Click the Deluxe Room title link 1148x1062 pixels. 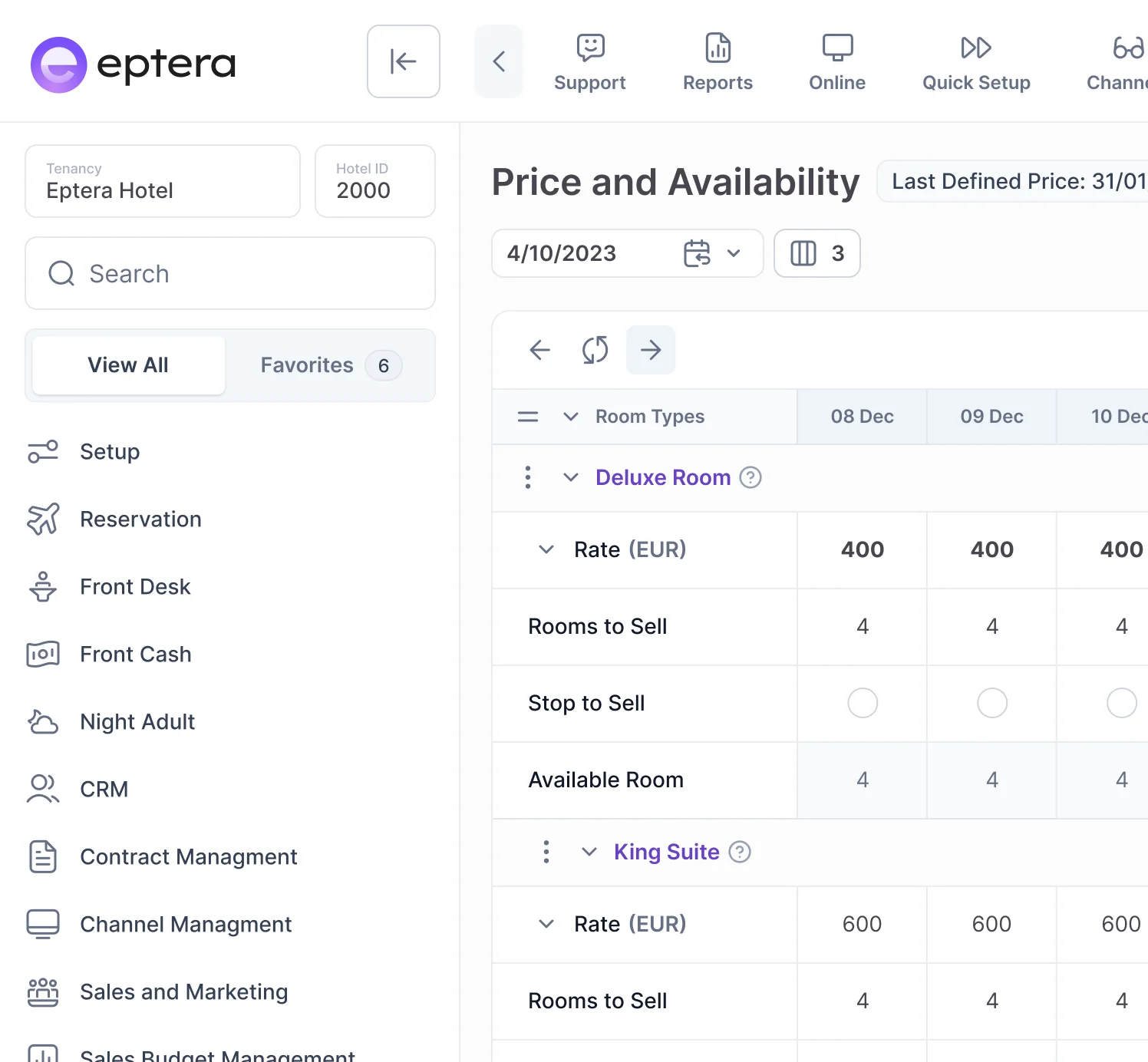663,477
